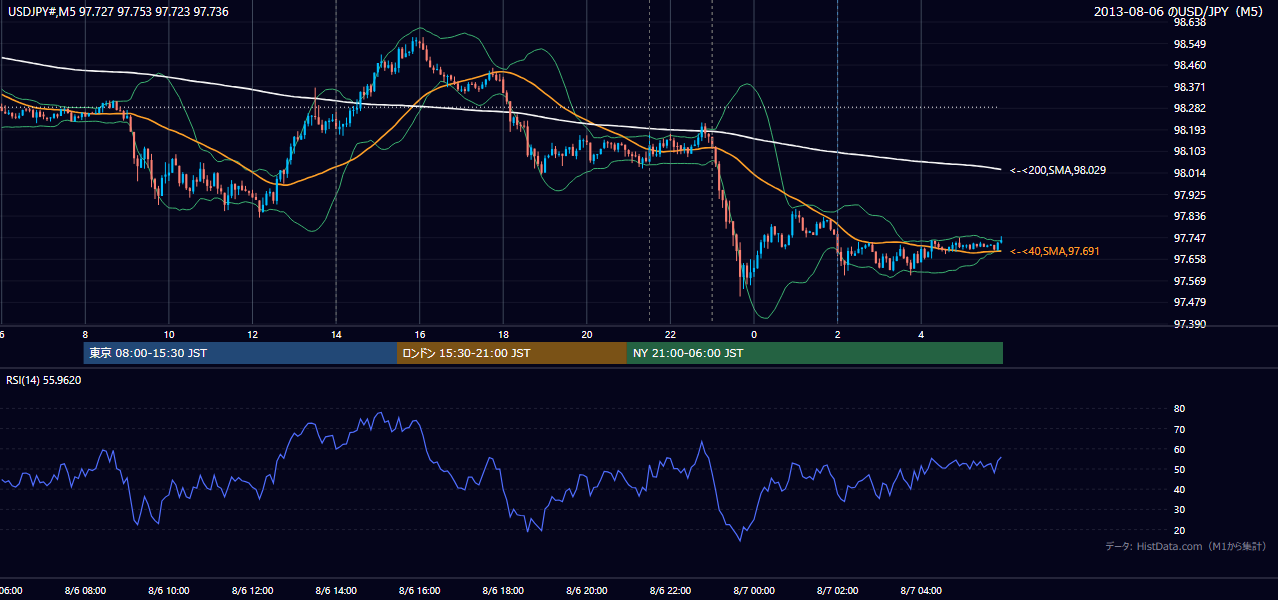This screenshot has height=600, width=1278.
Task: Click hour label 14 under the price chart
Action: pyautogui.click(x=336, y=334)
